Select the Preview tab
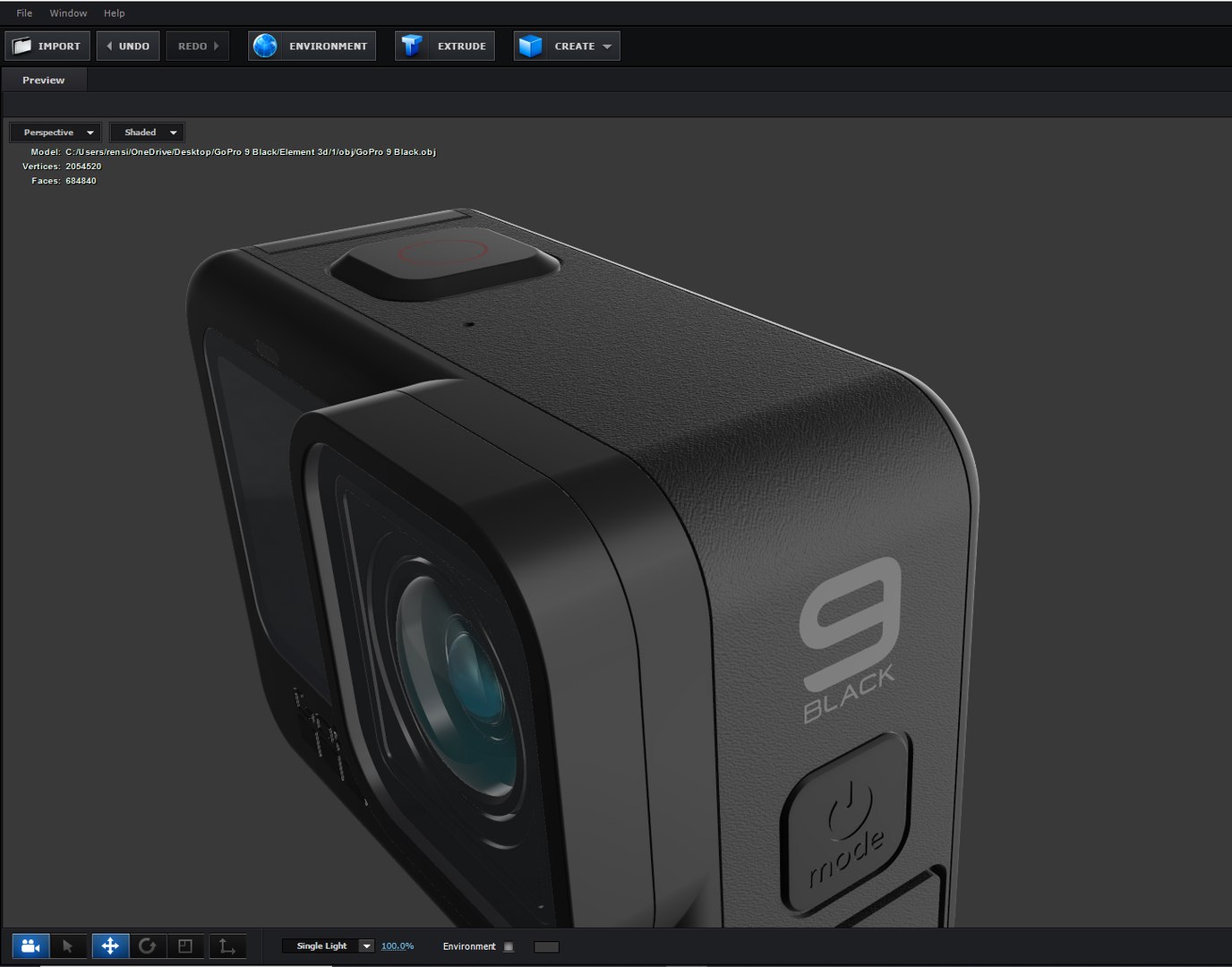 pyautogui.click(x=44, y=80)
